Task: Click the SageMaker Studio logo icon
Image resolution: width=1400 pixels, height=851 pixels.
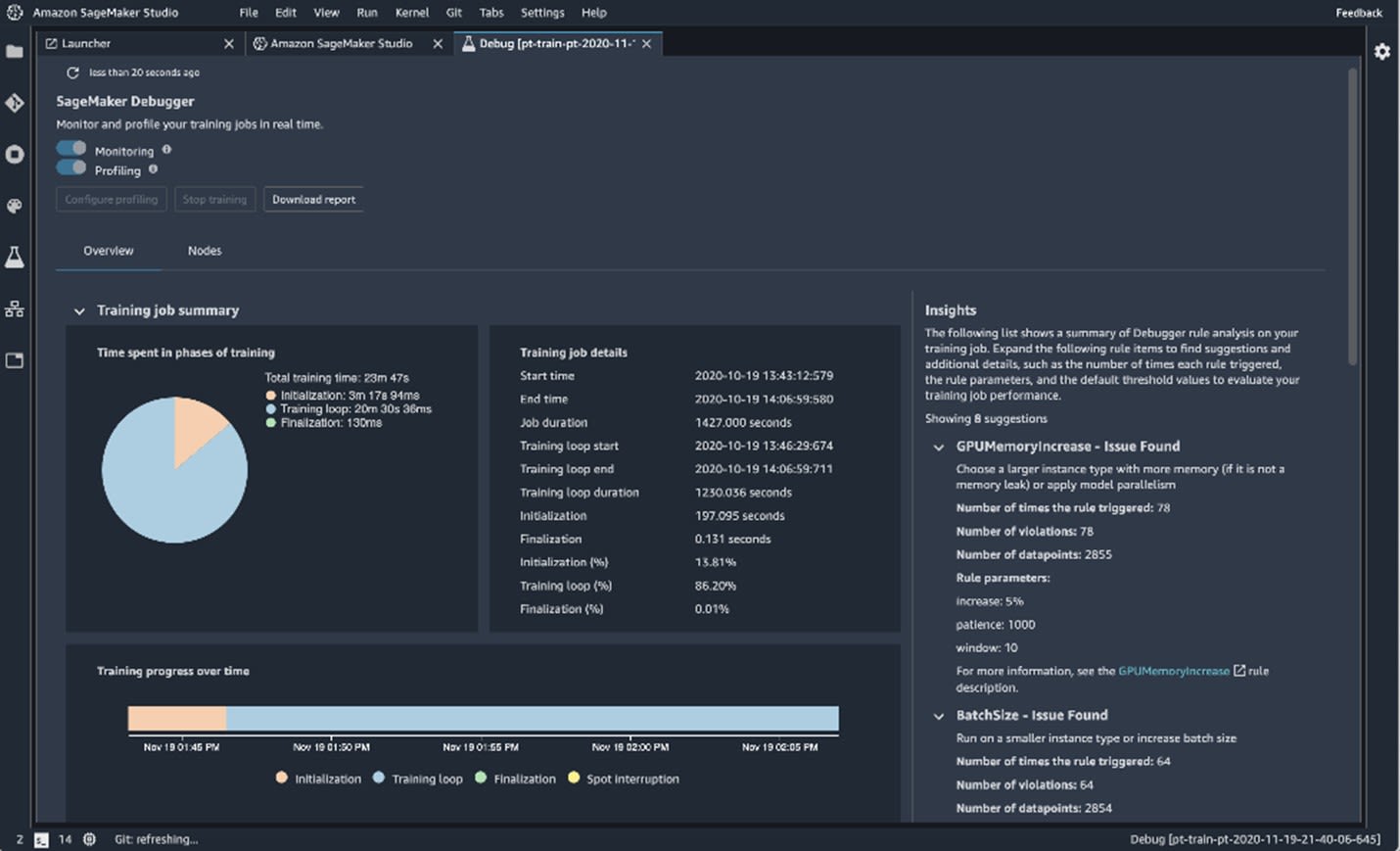Action: pos(15,13)
